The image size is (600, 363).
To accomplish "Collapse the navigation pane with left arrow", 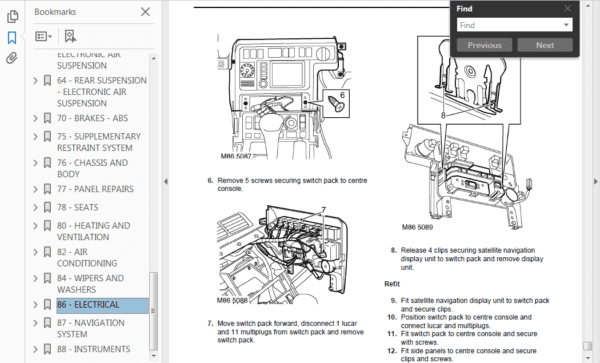I will tap(166, 182).
